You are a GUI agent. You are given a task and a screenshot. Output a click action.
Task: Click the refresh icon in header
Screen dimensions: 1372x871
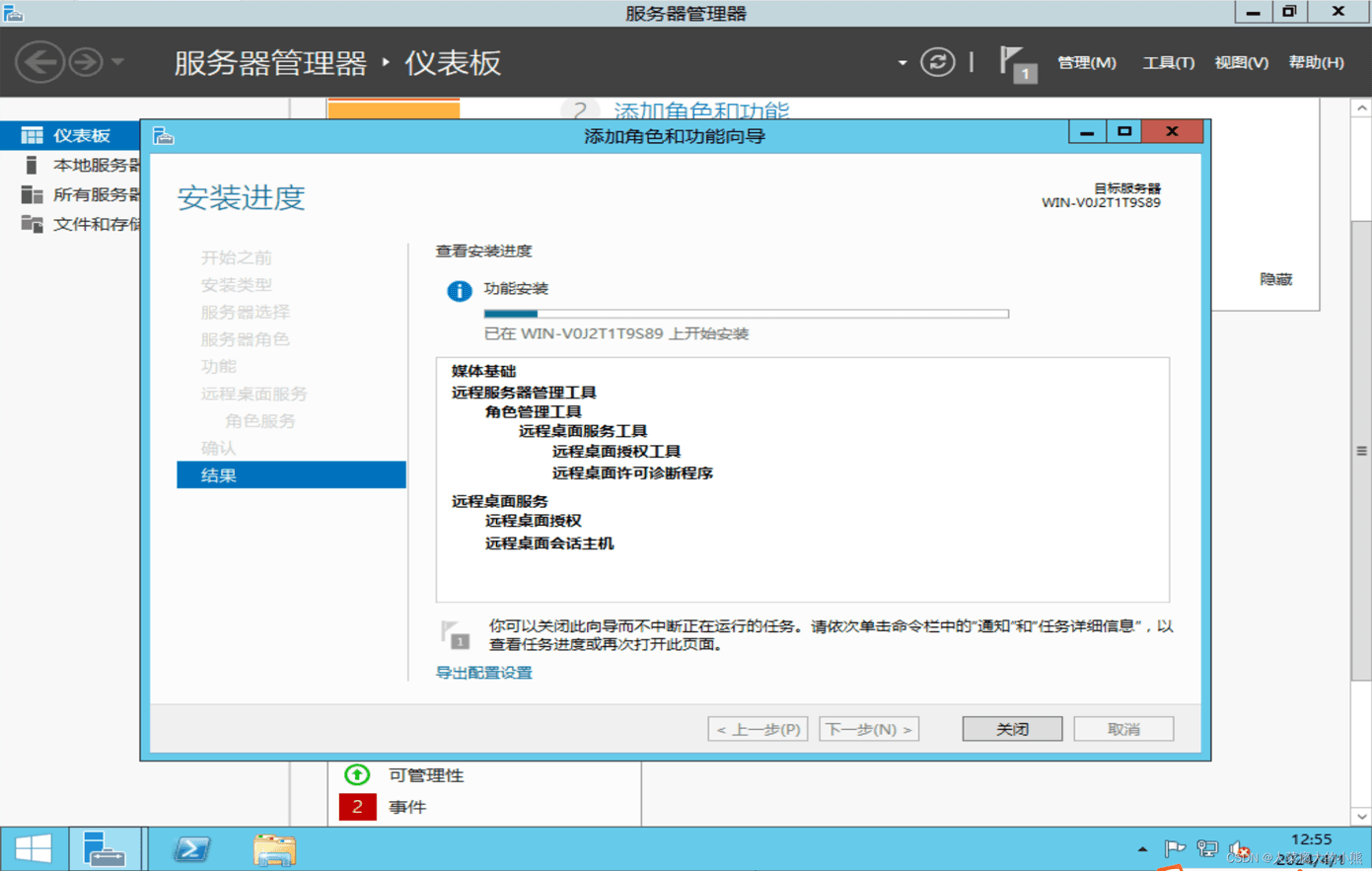coord(937,62)
